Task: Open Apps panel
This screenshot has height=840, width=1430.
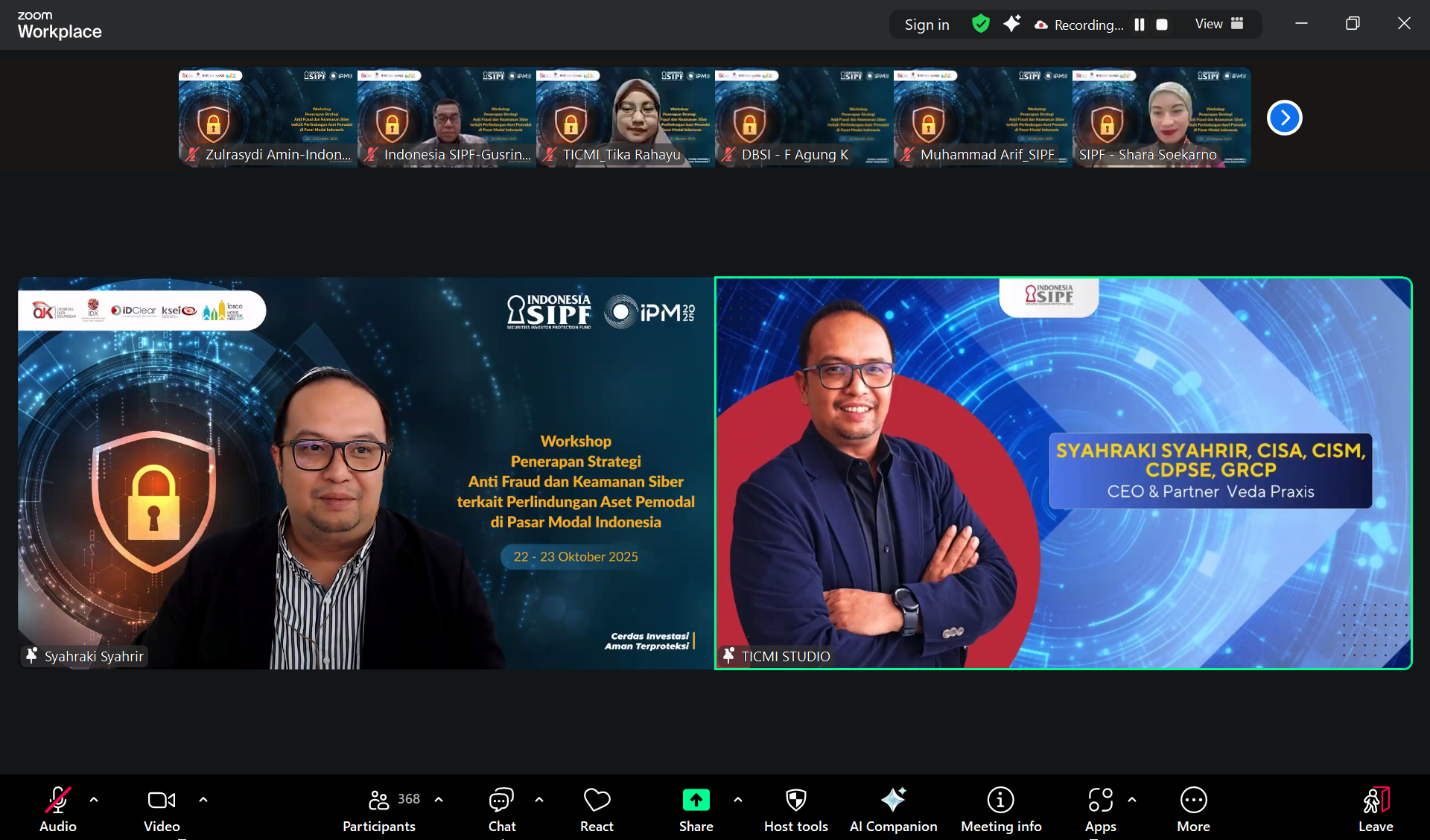Action: pyautogui.click(x=1101, y=809)
